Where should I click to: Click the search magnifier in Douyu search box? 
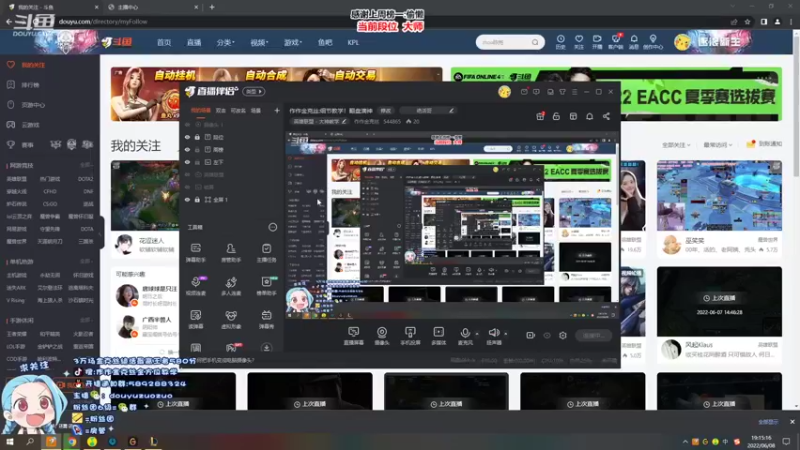point(535,42)
